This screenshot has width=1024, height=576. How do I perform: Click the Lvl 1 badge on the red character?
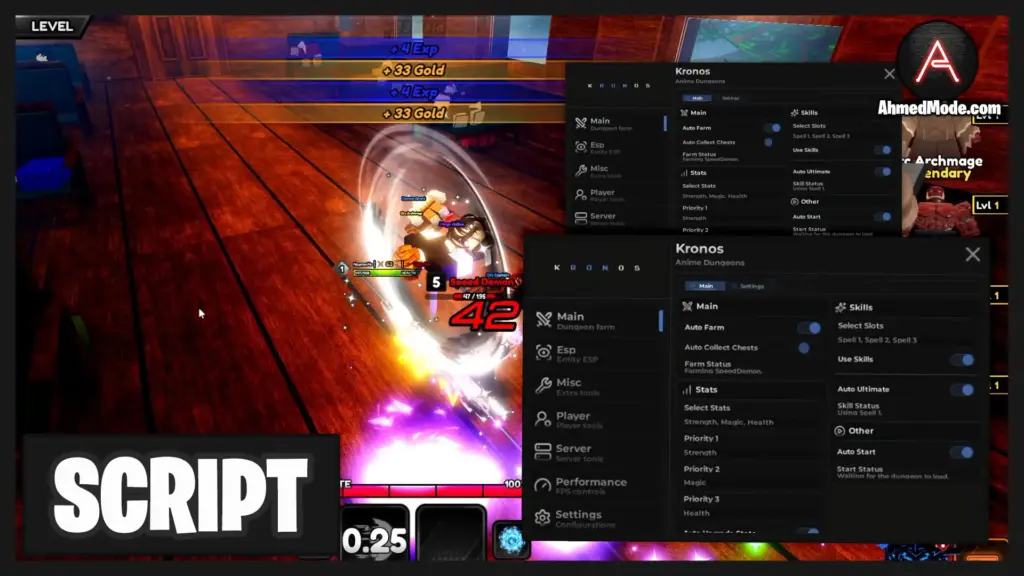click(x=987, y=205)
